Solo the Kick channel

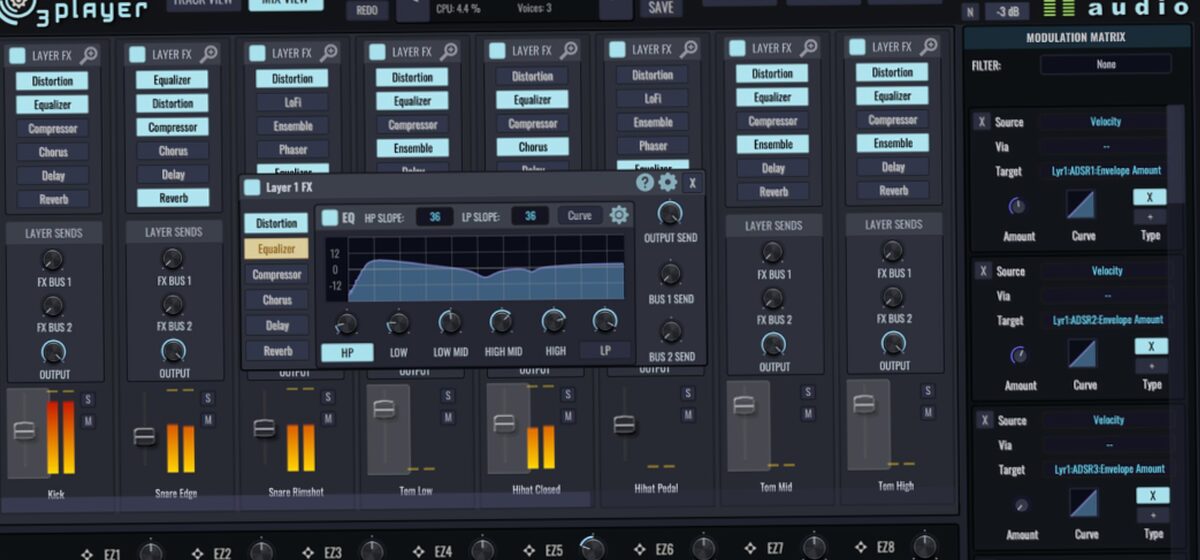[x=88, y=400]
